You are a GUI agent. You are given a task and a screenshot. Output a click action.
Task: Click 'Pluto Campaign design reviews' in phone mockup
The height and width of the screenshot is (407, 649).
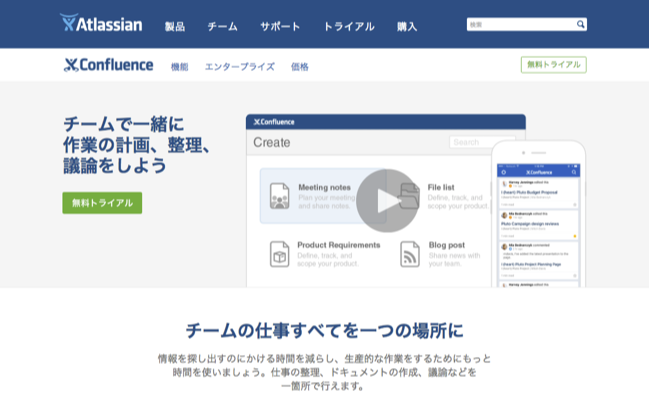click(x=530, y=224)
